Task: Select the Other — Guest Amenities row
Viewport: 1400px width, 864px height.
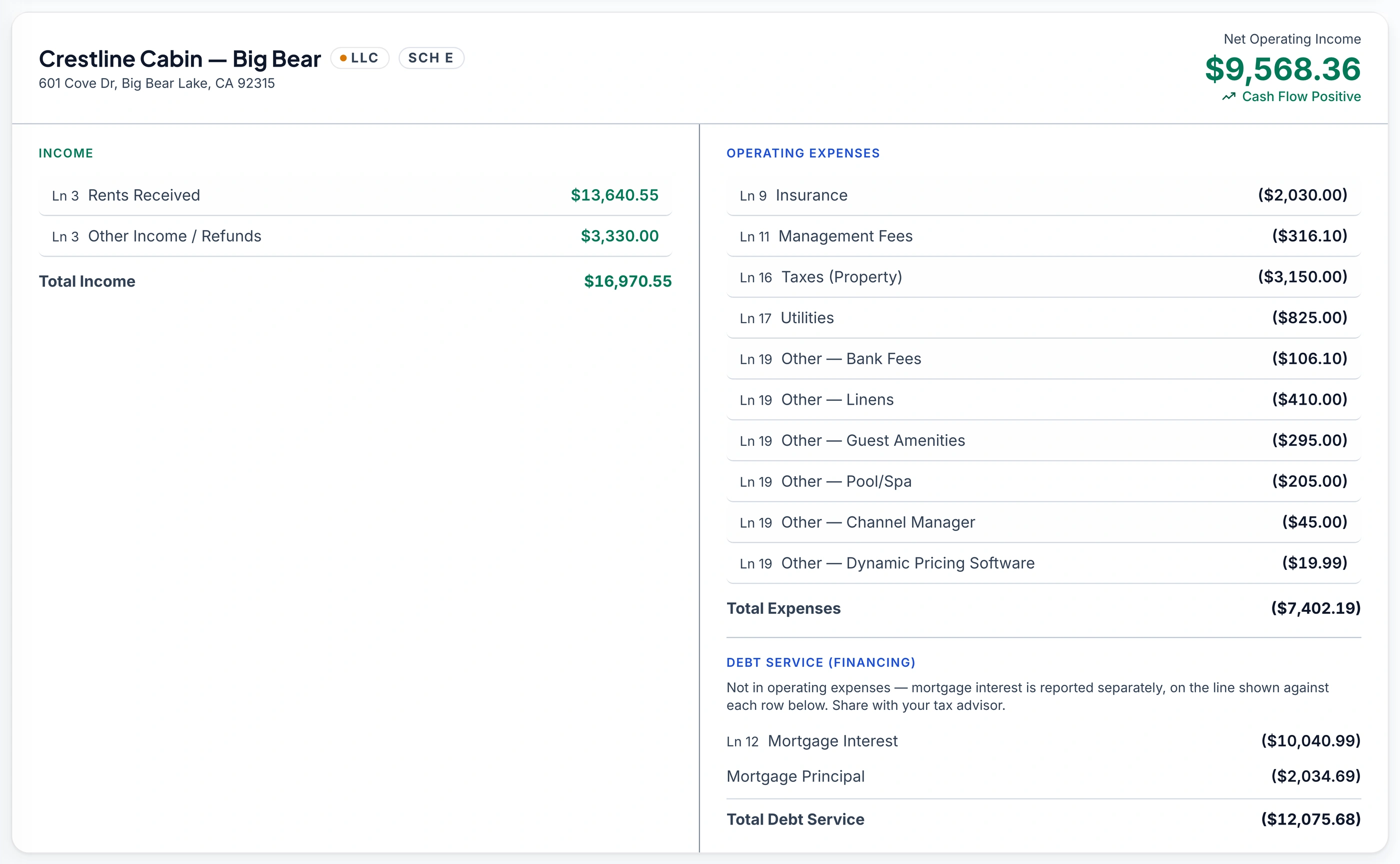Action: 1043,441
